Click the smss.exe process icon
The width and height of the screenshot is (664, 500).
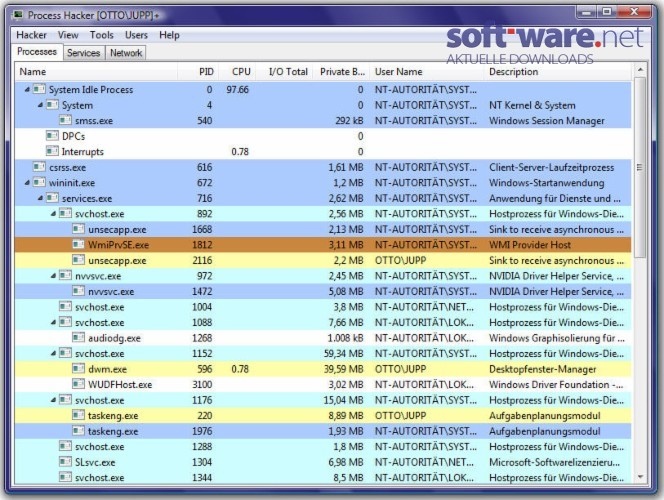coord(66,120)
